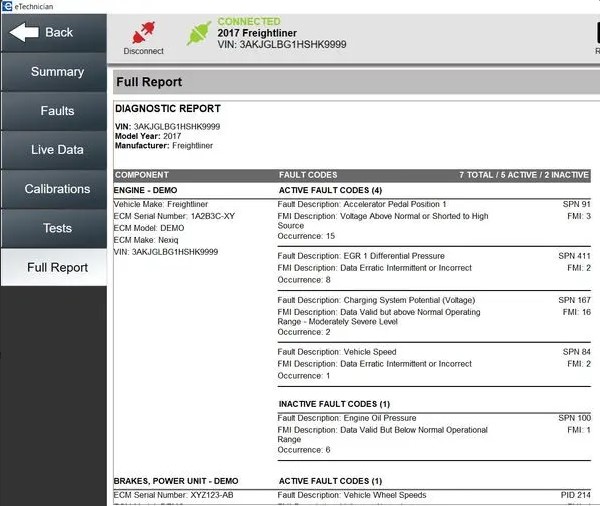Switch to the Faults tab
This screenshot has width=600, height=506.
tap(56, 111)
